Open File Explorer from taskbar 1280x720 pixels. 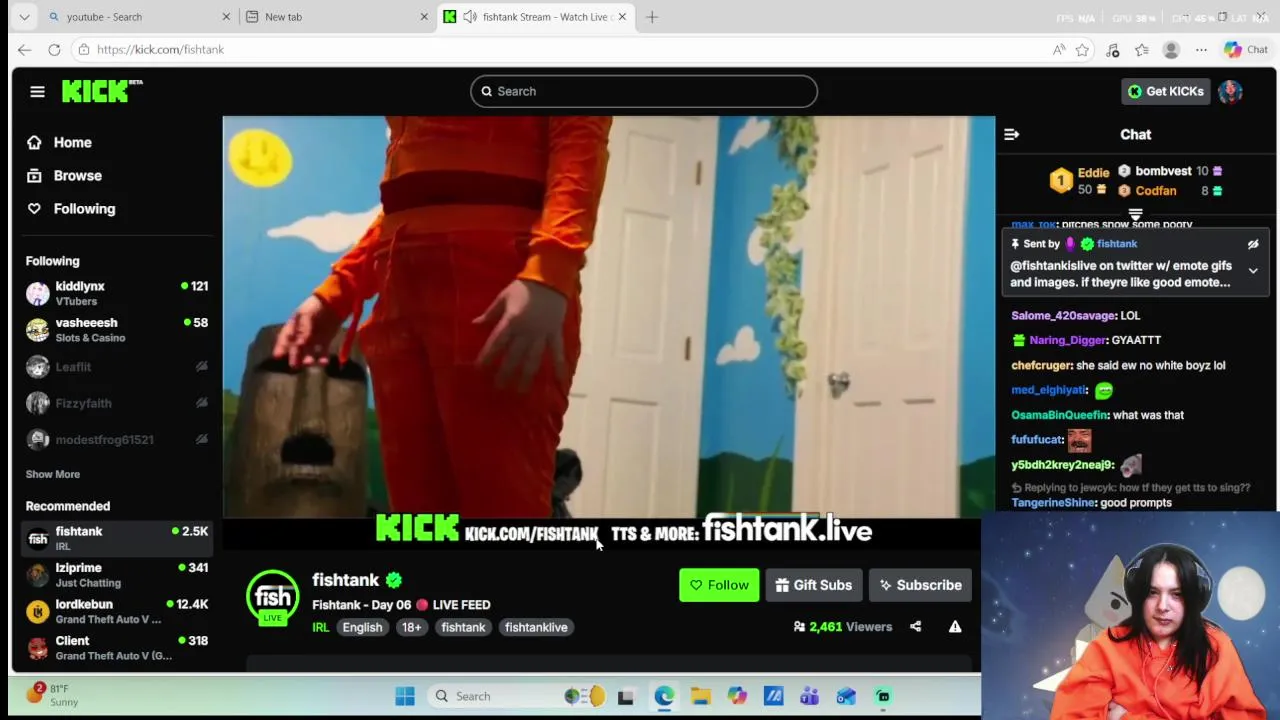[x=700, y=696]
